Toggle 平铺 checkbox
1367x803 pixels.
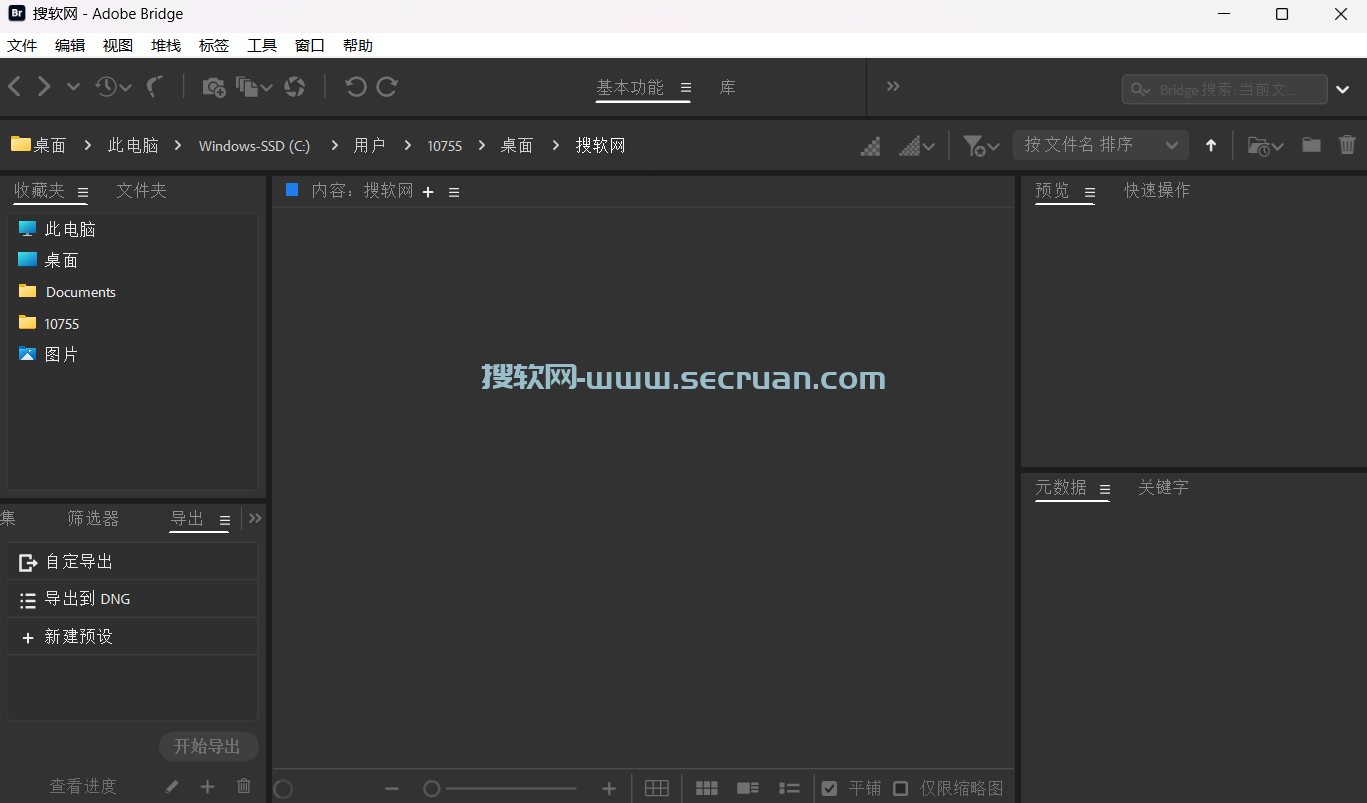[829, 789]
